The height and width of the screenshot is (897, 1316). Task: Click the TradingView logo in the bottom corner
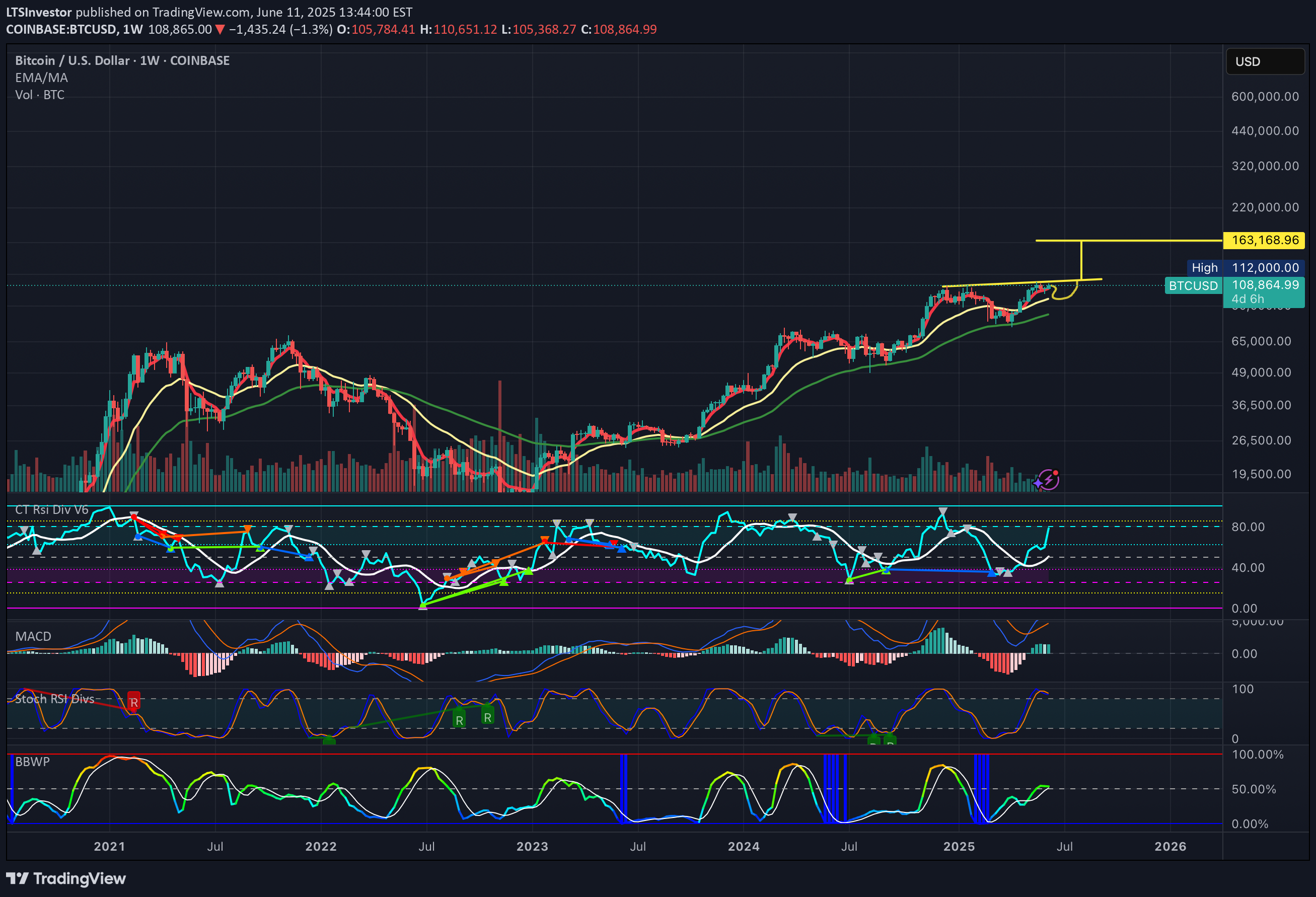pyautogui.click(x=65, y=879)
